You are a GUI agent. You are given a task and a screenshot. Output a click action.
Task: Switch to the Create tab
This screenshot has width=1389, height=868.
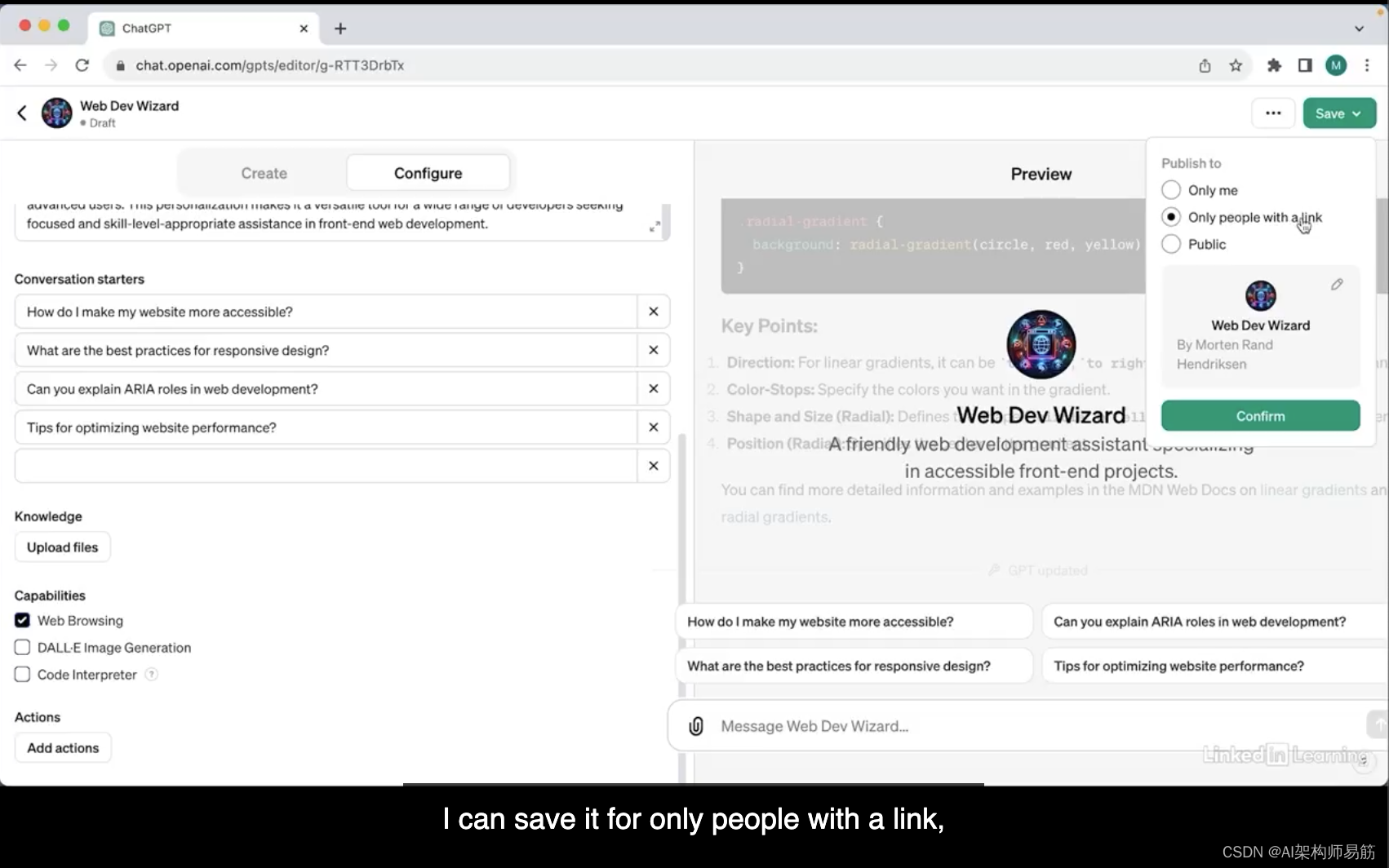tap(264, 173)
